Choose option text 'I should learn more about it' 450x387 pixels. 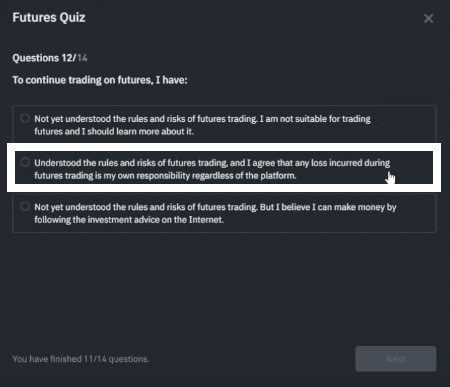point(138,131)
